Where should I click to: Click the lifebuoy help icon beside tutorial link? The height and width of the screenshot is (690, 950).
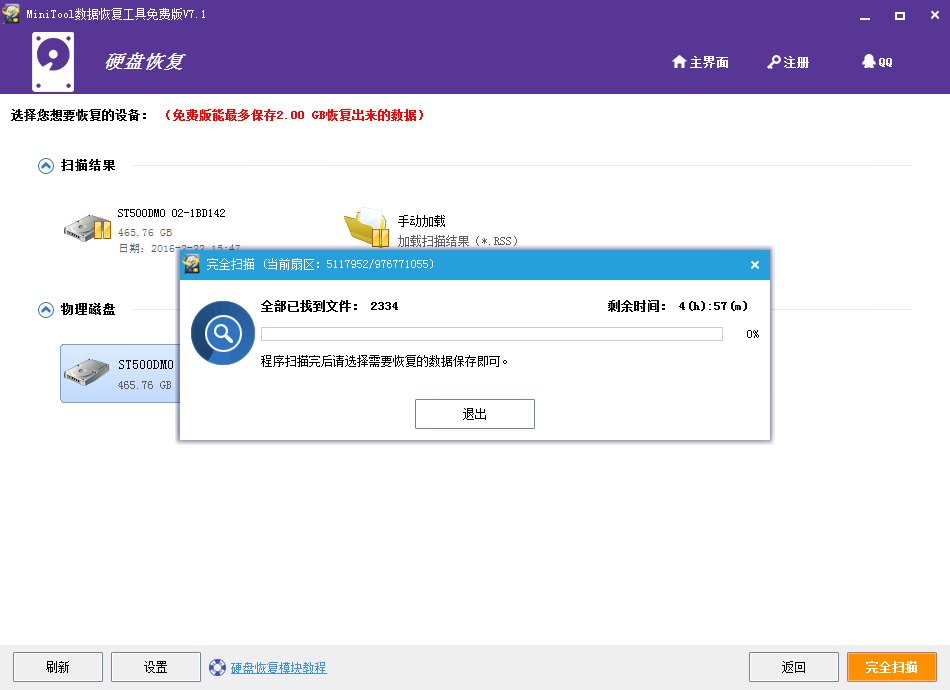(218, 668)
